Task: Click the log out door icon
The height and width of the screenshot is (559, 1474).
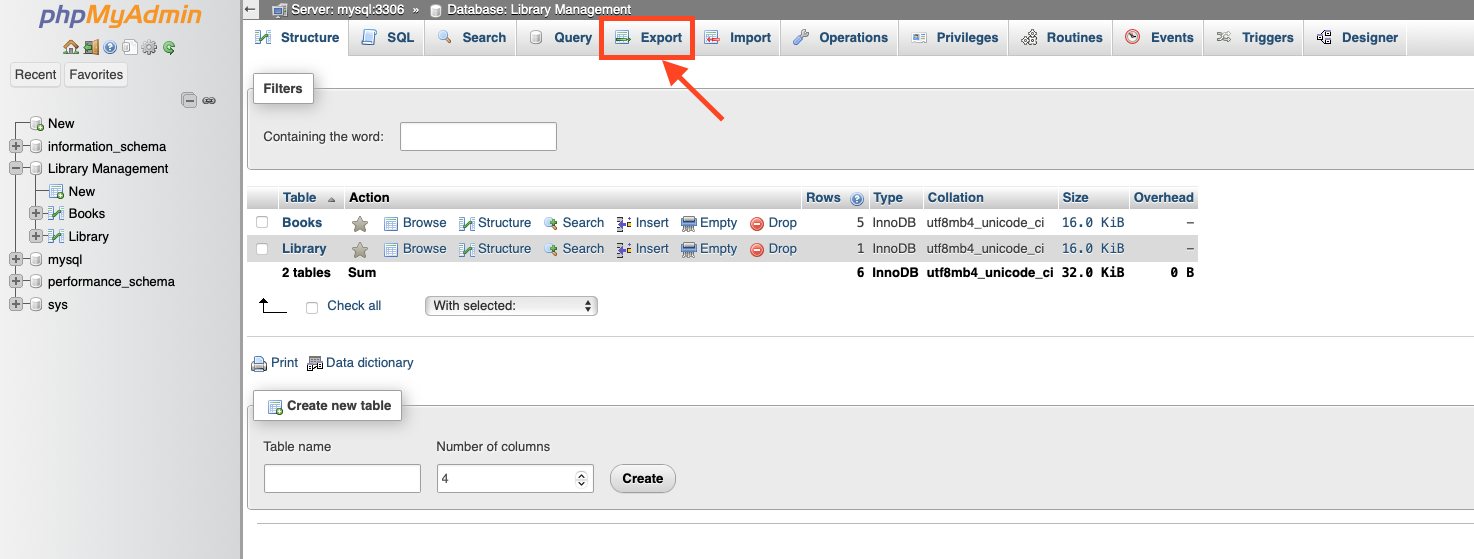Action: [91, 47]
